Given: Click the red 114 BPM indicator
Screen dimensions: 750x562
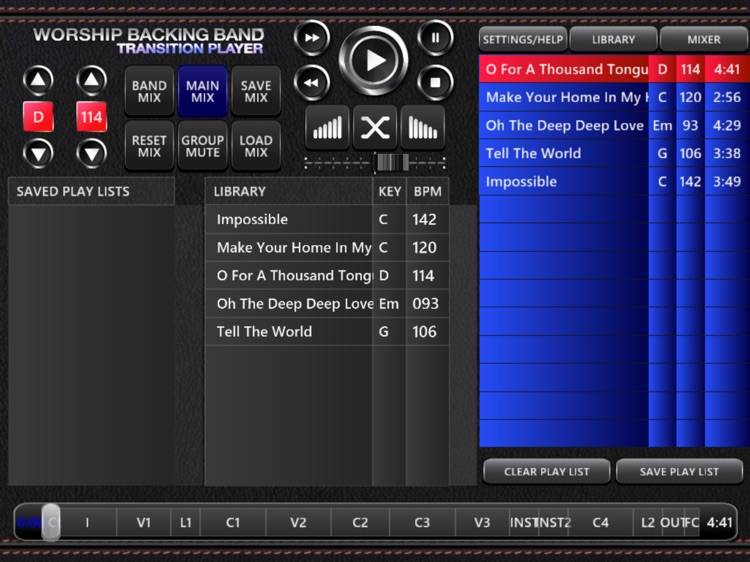Looking at the screenshot, I should point(91,117).
